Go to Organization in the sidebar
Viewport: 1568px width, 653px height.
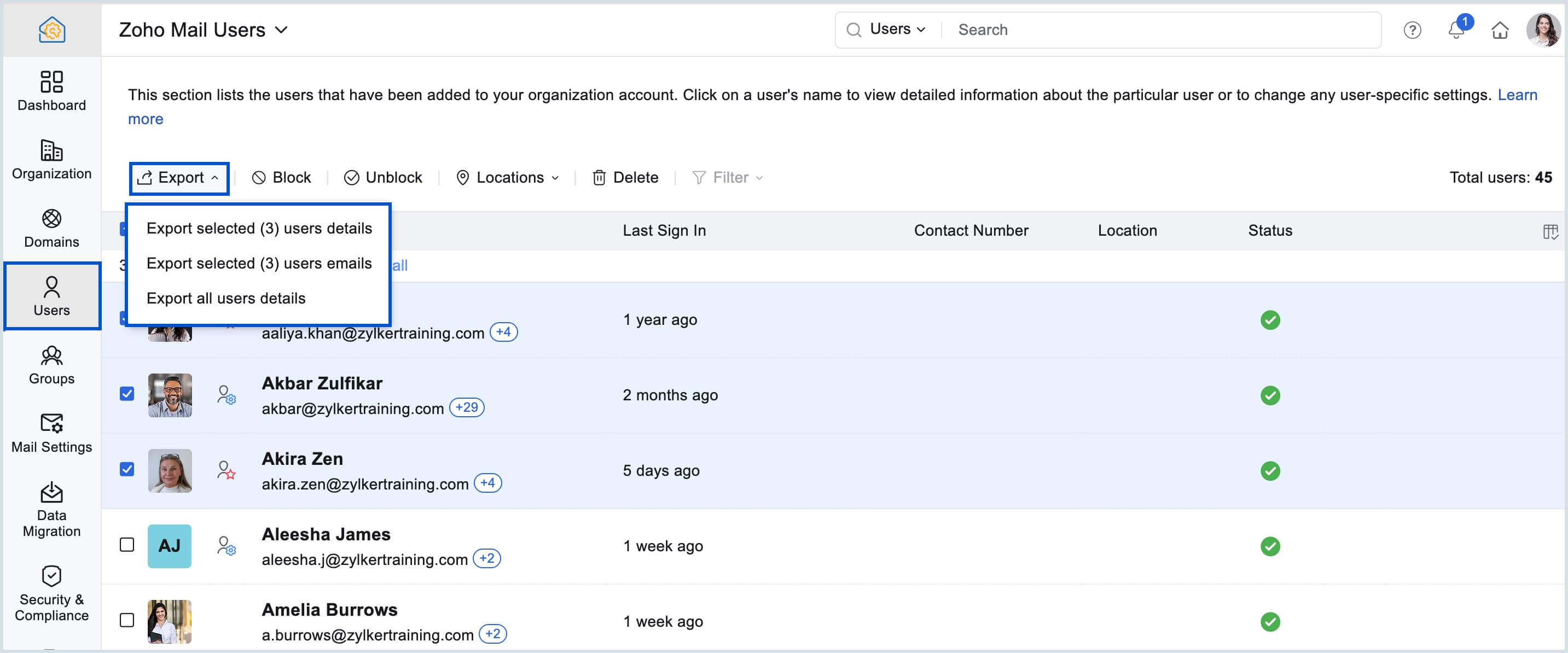pyautogui.click(x=51, y=159)
